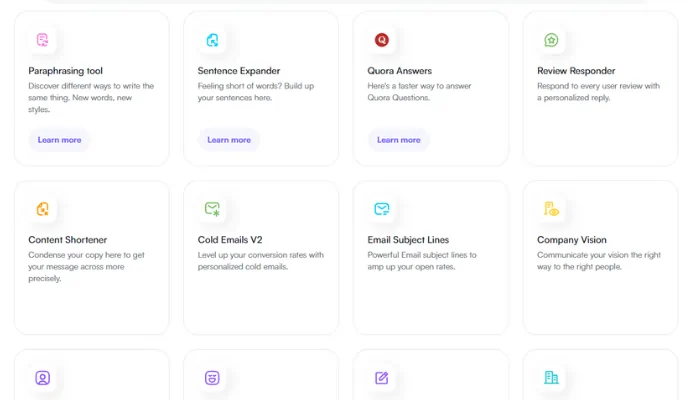The image size is (700, 400).
Task: Click 'Level up your conversion rates' description
Action: point(261,261)
